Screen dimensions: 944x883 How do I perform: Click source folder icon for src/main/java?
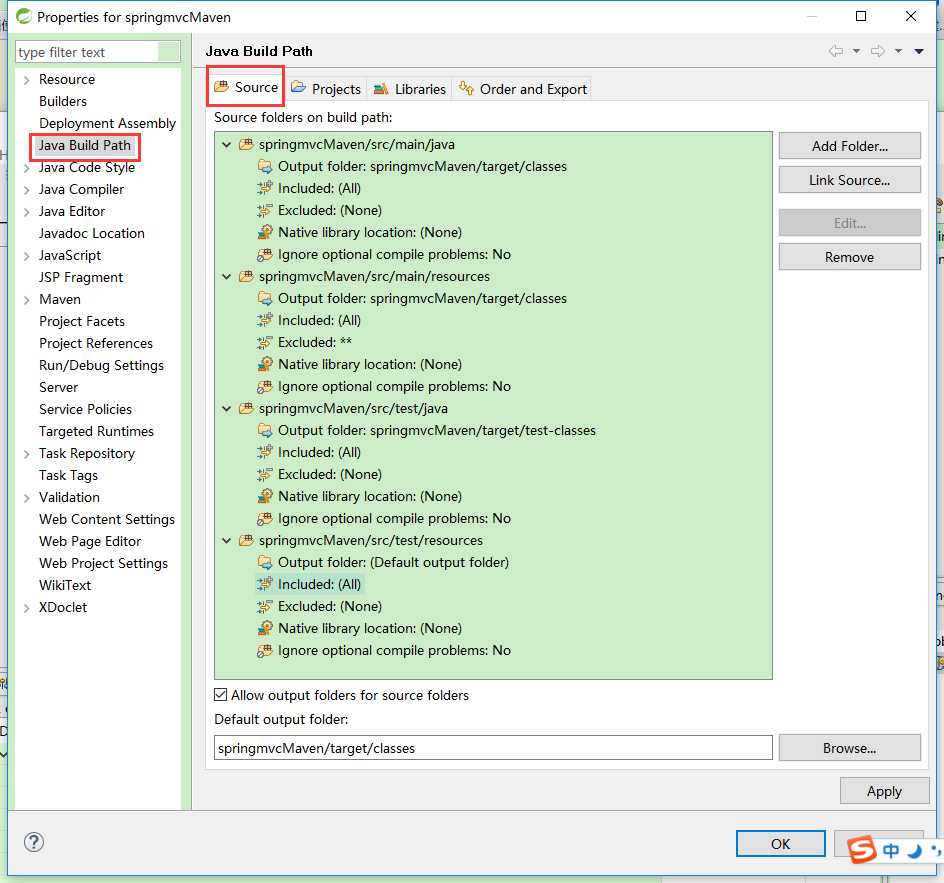246,144
